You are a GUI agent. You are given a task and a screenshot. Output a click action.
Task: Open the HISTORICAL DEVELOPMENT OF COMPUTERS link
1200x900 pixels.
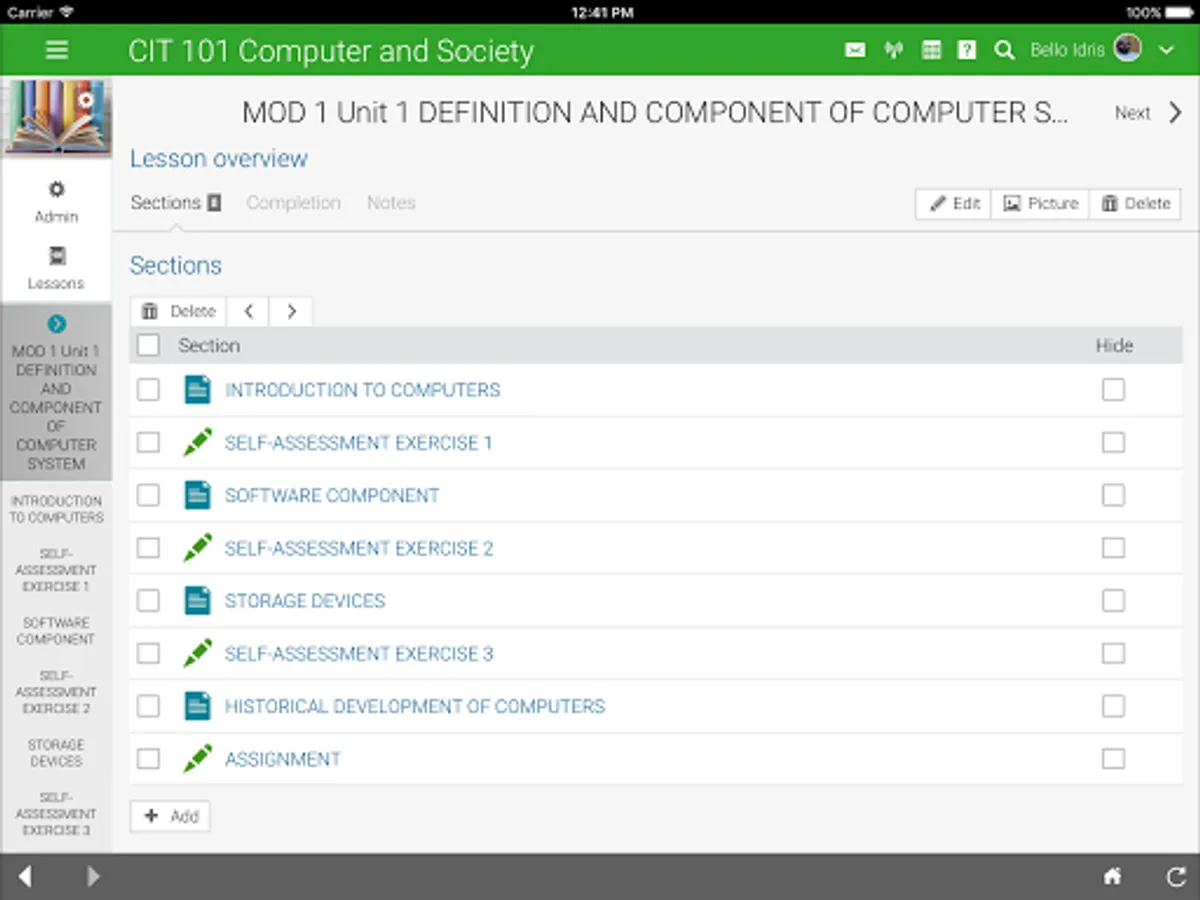click(x=414, y=706)
